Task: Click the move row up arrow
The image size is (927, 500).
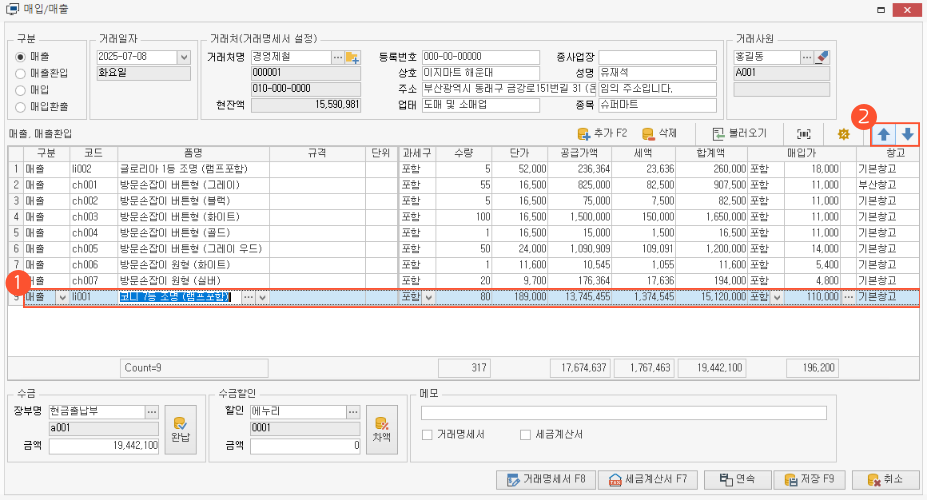Action: click(x=884, y=134)
